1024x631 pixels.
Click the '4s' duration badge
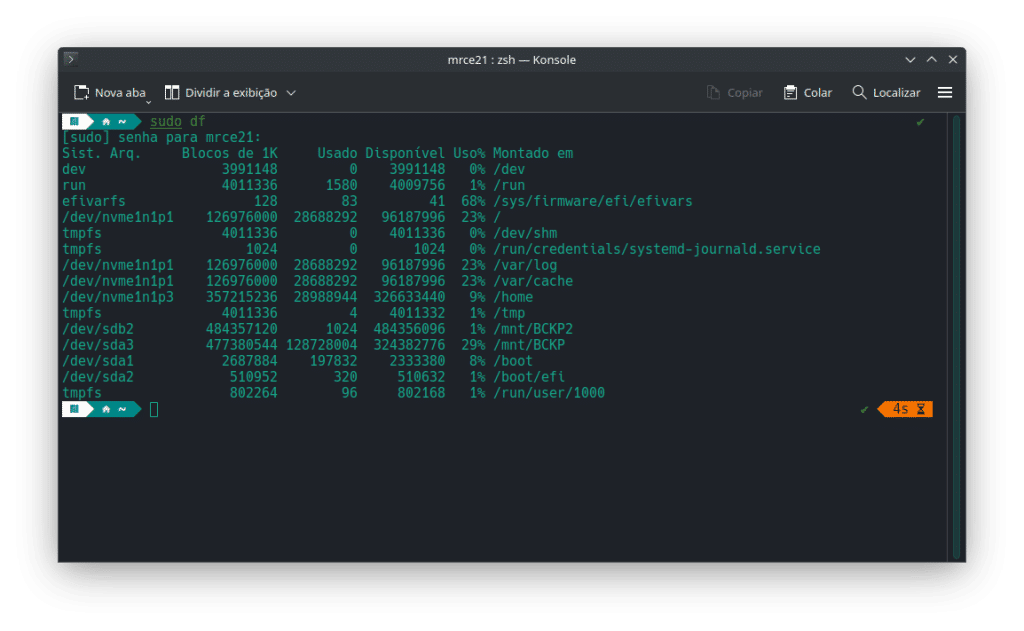click(x=905, y=409)
